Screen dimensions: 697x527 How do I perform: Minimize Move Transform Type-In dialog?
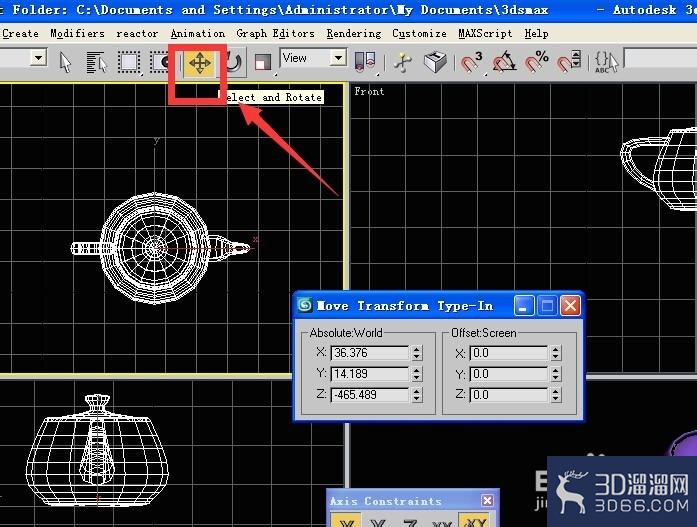coord(524,306)
